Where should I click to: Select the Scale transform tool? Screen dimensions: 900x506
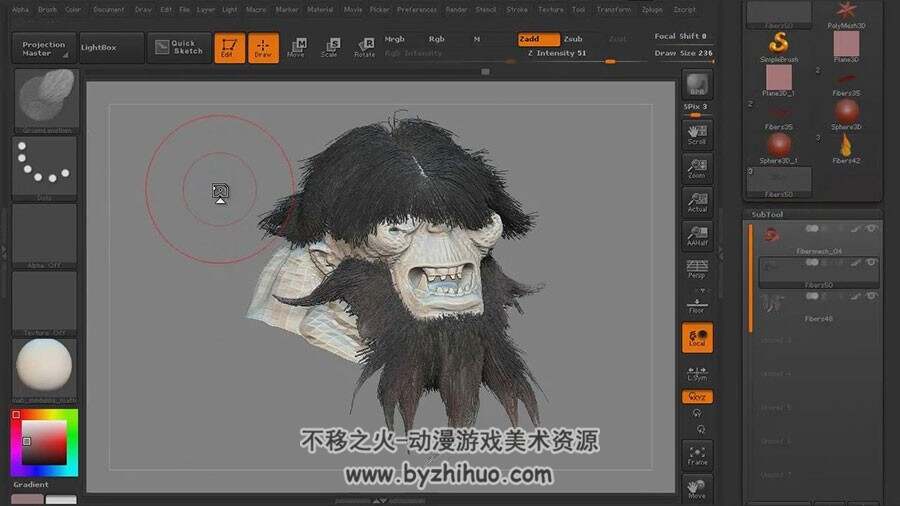330,48
